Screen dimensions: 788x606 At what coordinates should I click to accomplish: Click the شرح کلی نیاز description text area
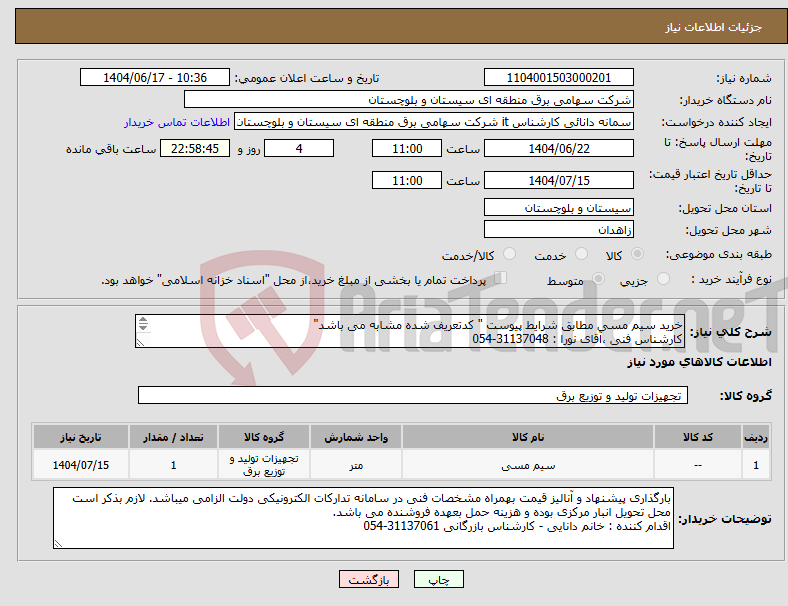(410, 331)
